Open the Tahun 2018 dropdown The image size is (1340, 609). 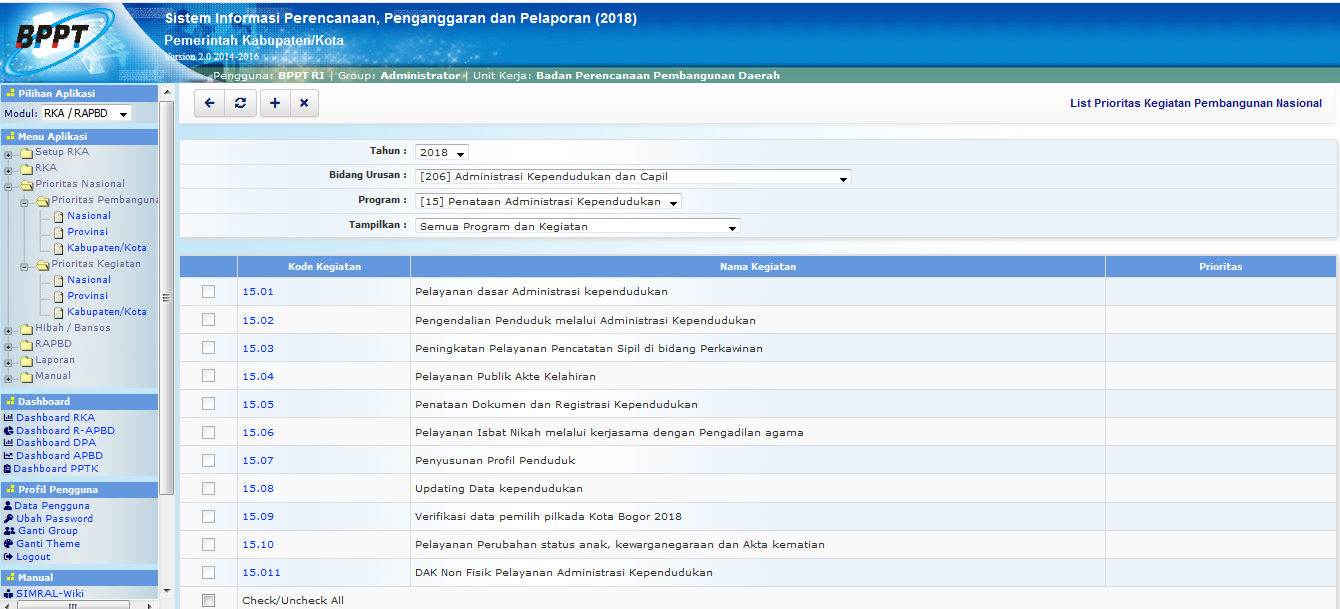pyautogui.click(x=442, y=153)
